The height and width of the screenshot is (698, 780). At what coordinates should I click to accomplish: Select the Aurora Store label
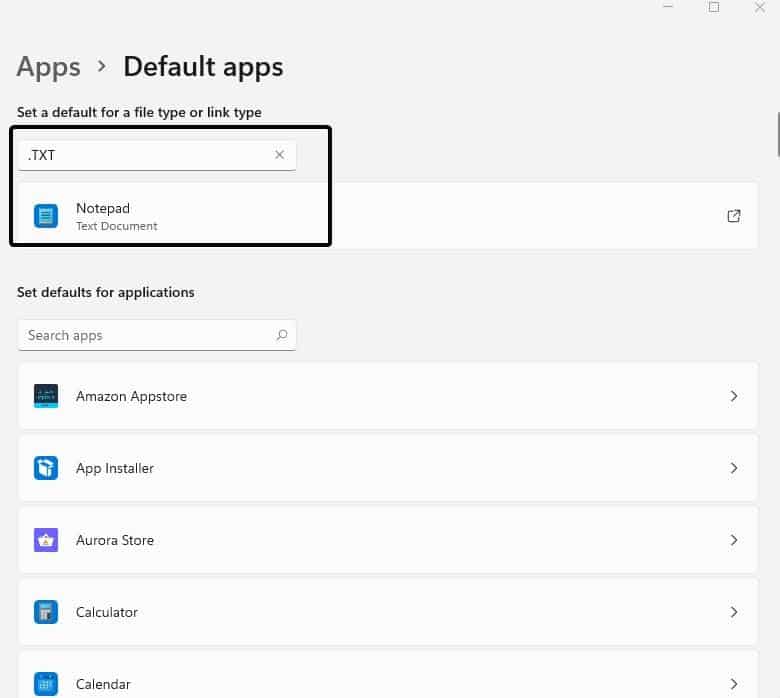coord(115,540)
